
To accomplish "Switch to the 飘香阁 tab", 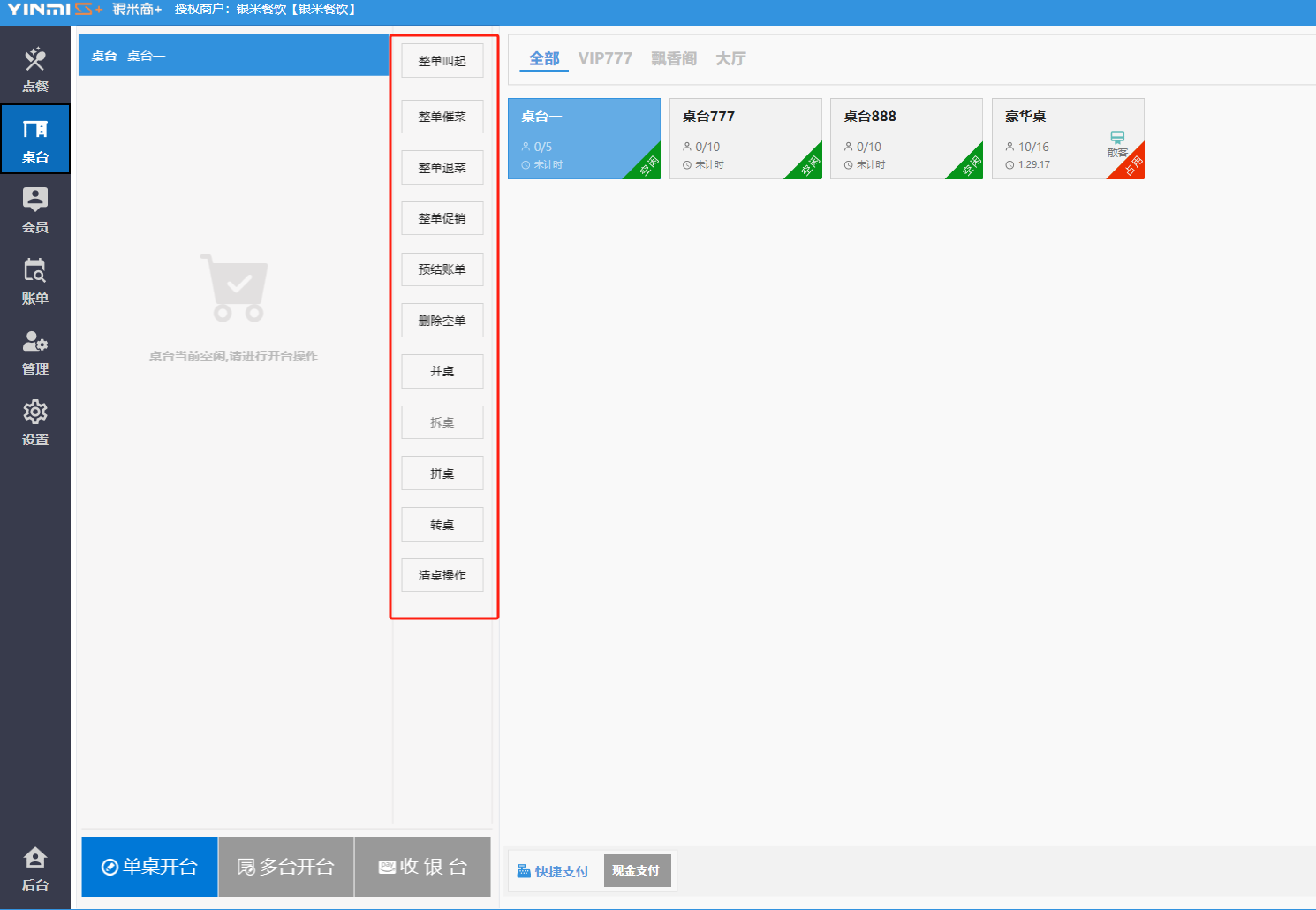I will pos(674,59).
